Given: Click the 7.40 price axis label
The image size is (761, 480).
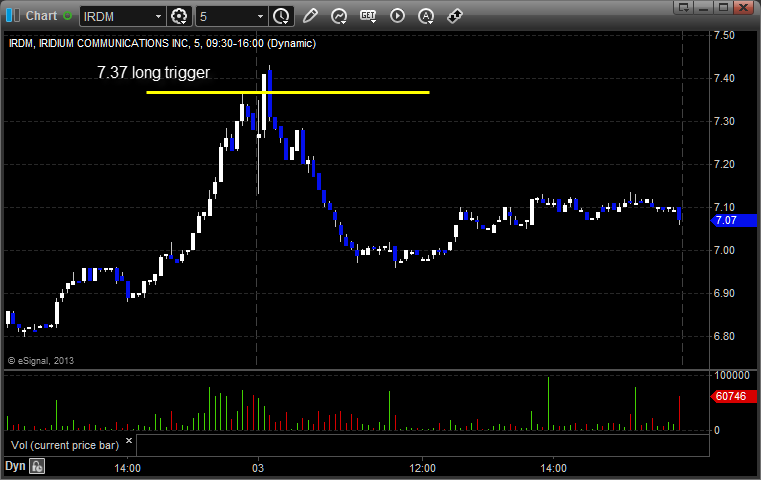Looking at the screenshot, I should (724, 78).
